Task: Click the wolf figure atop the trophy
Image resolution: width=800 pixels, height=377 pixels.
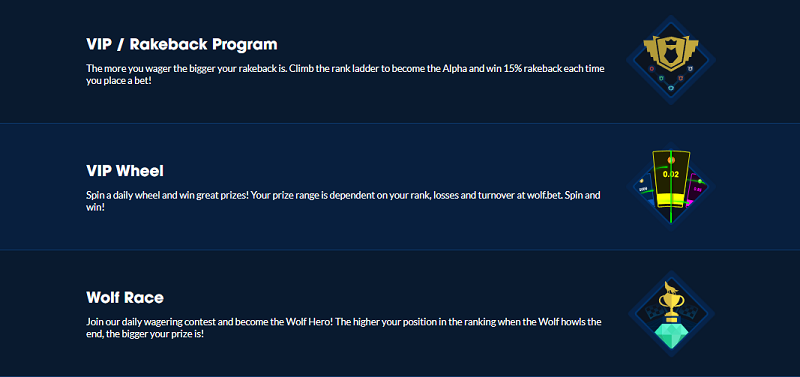Action: (670, 286)
